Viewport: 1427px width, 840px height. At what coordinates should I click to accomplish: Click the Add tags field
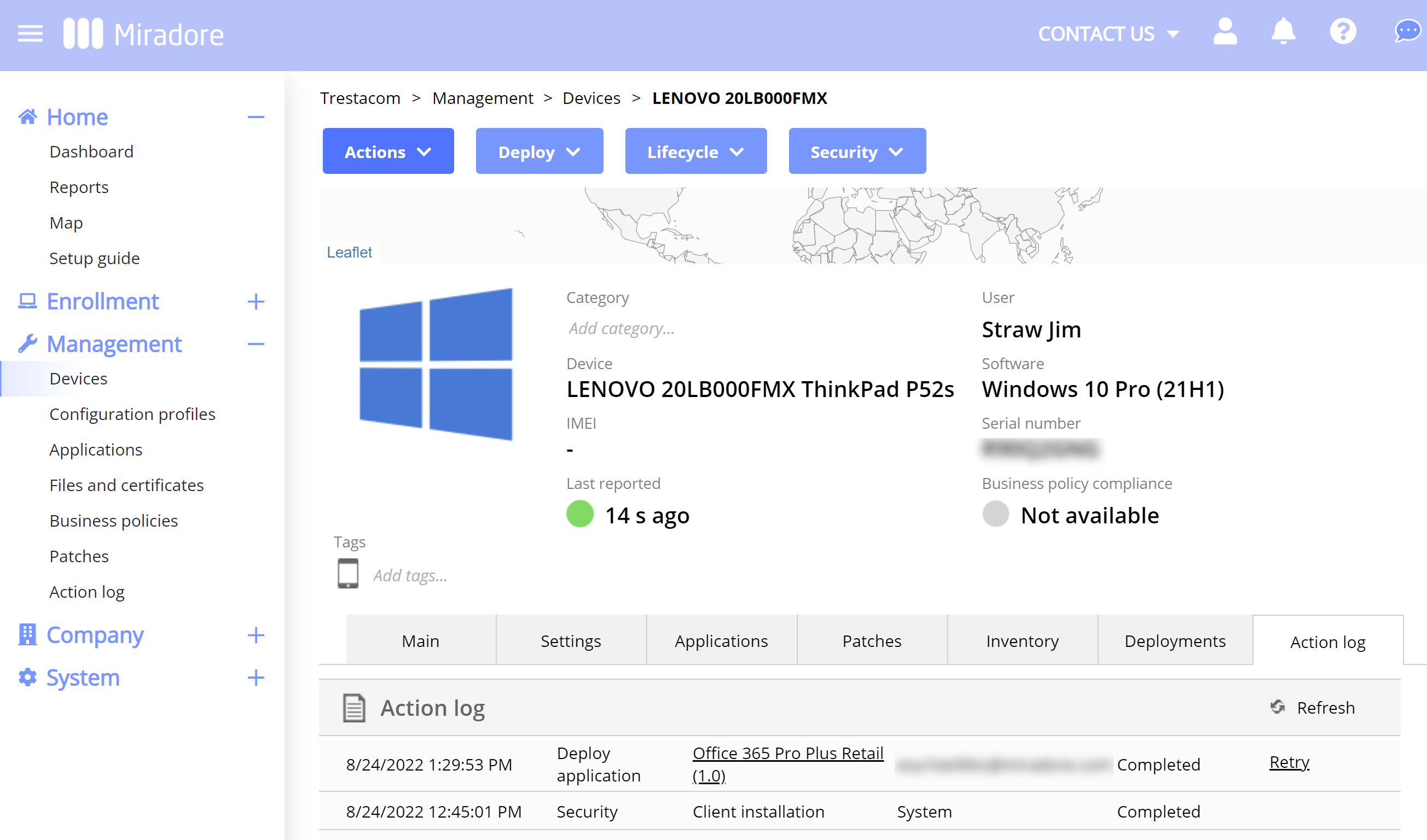point(410,575)
